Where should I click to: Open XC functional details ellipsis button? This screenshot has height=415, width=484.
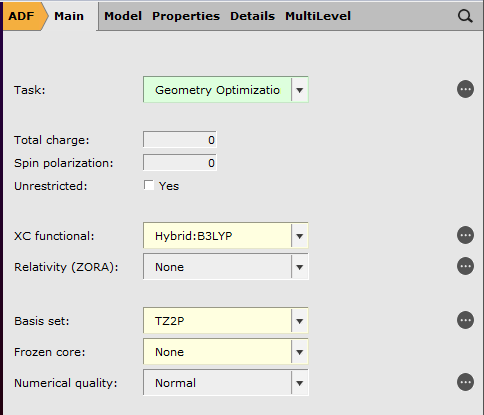pos(465,235)
